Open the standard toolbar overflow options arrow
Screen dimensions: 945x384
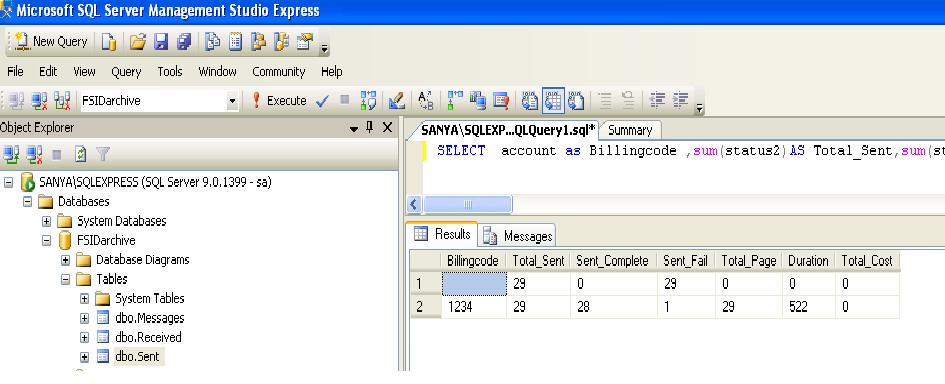point(324,47)
